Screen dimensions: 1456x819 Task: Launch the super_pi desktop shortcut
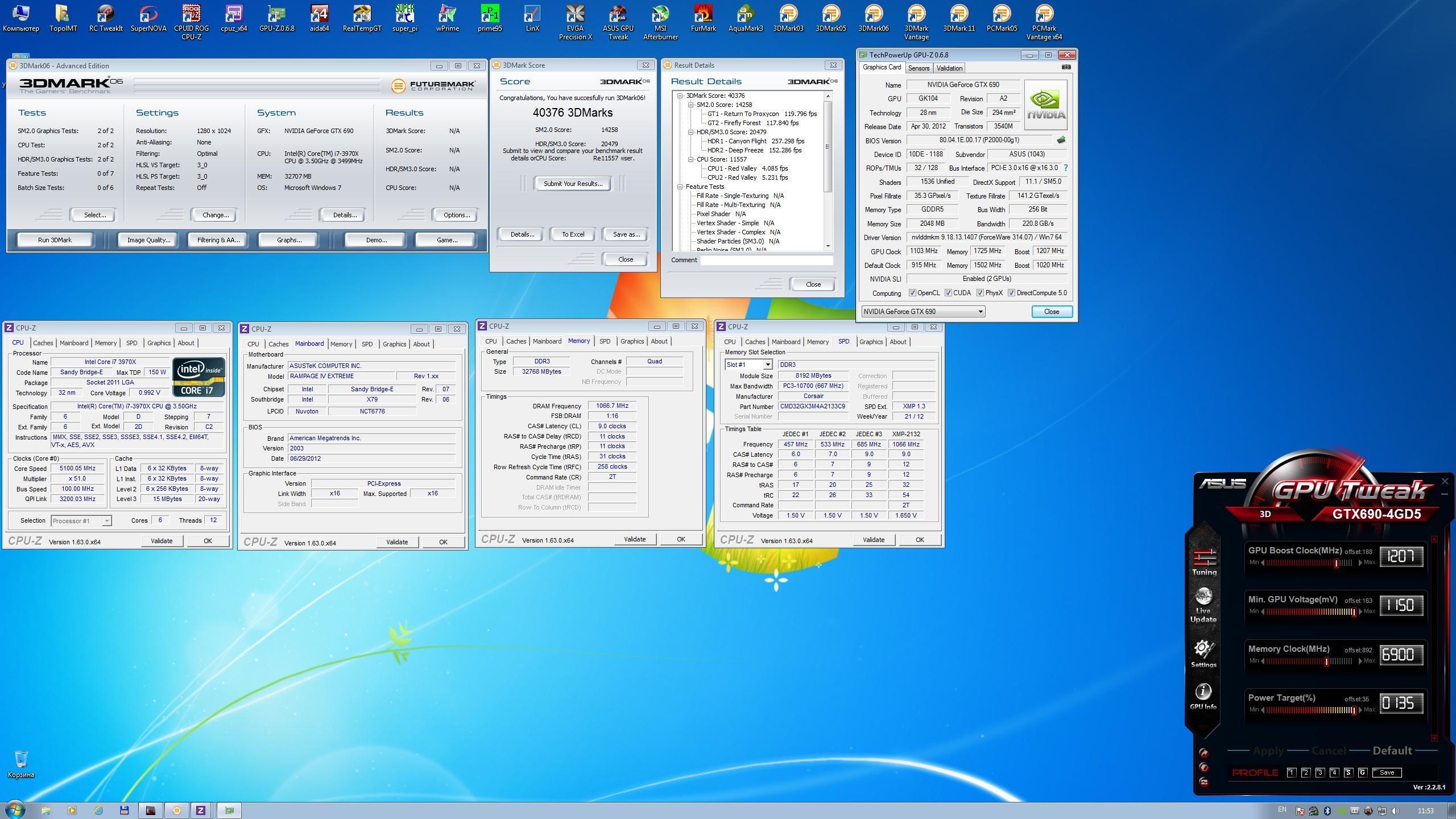coord(404,18)
